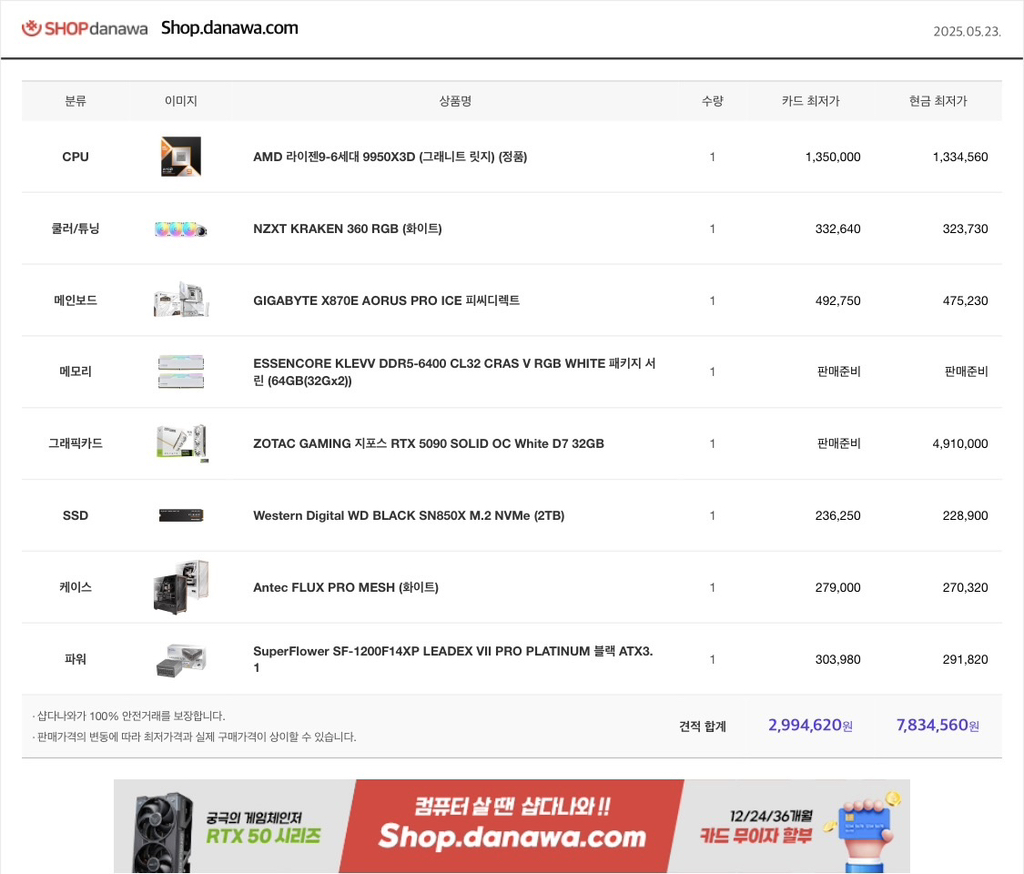Open the red Shop.danawa.com banner center

512,826
